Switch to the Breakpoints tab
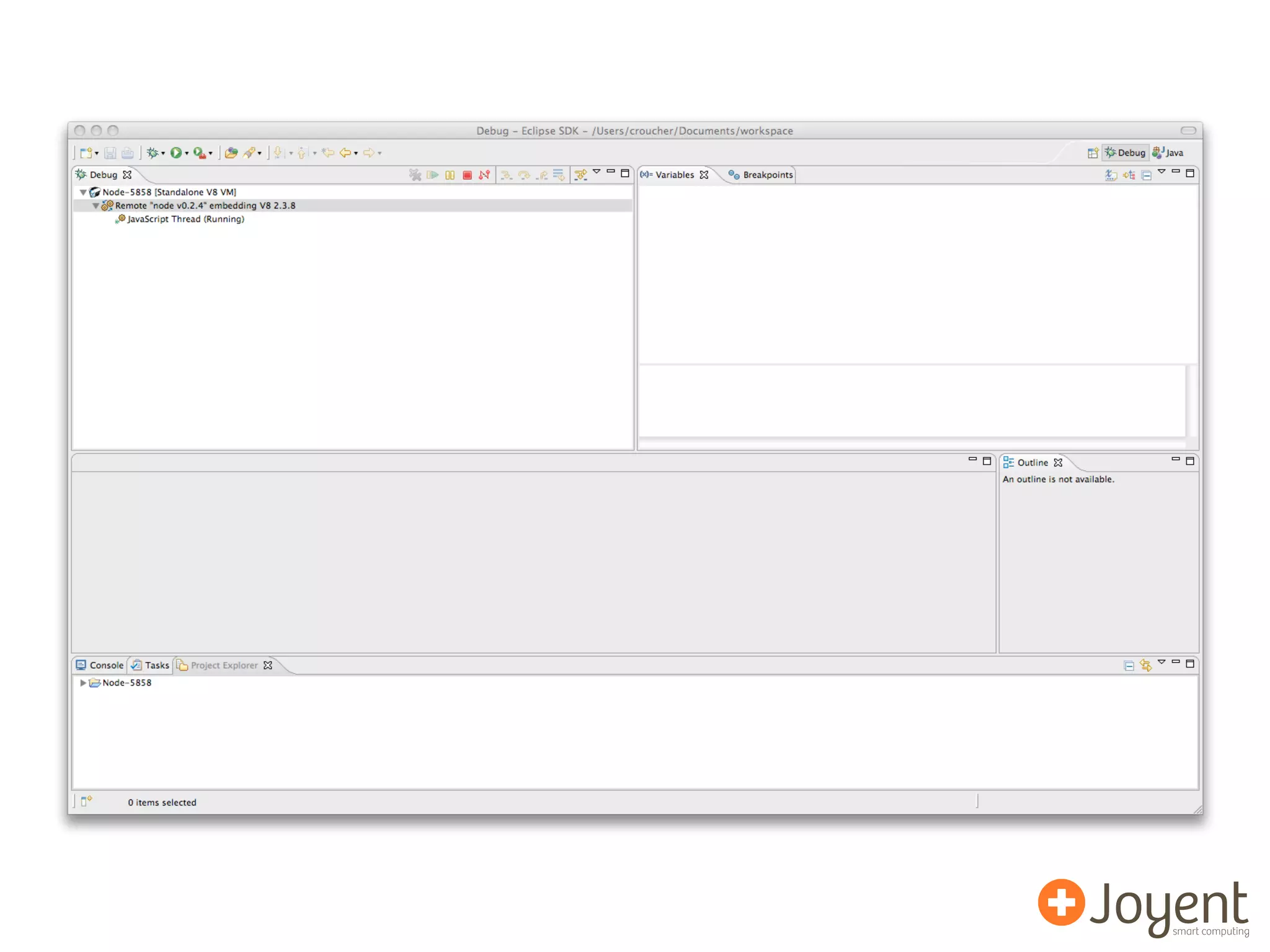 click(761, 175)
